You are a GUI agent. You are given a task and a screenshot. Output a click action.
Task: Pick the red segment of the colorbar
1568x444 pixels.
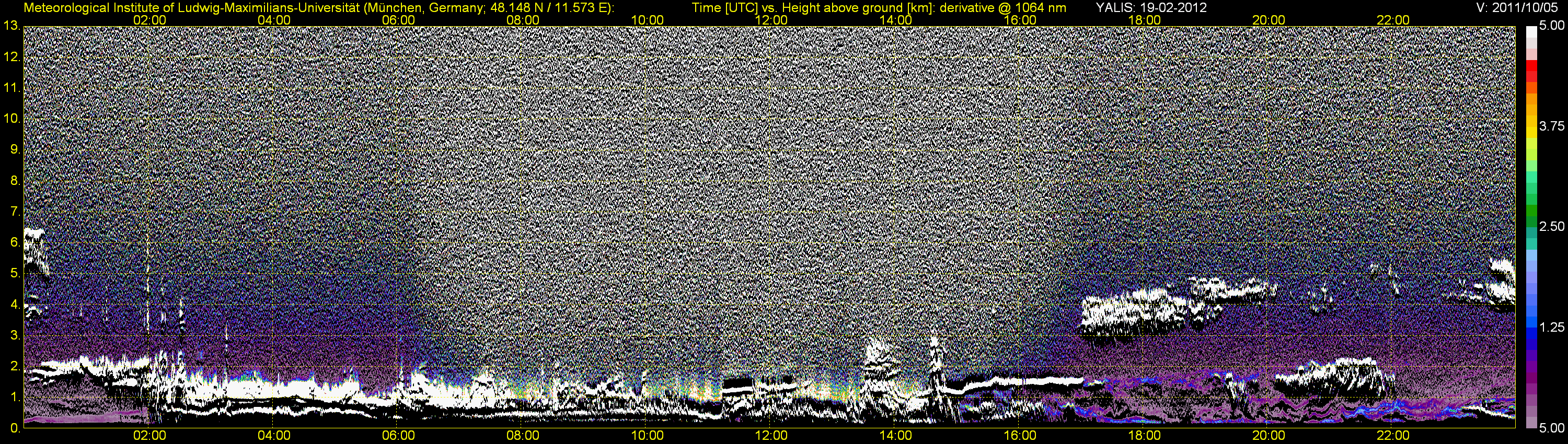pyautogui.click(x=1531, y=66)
